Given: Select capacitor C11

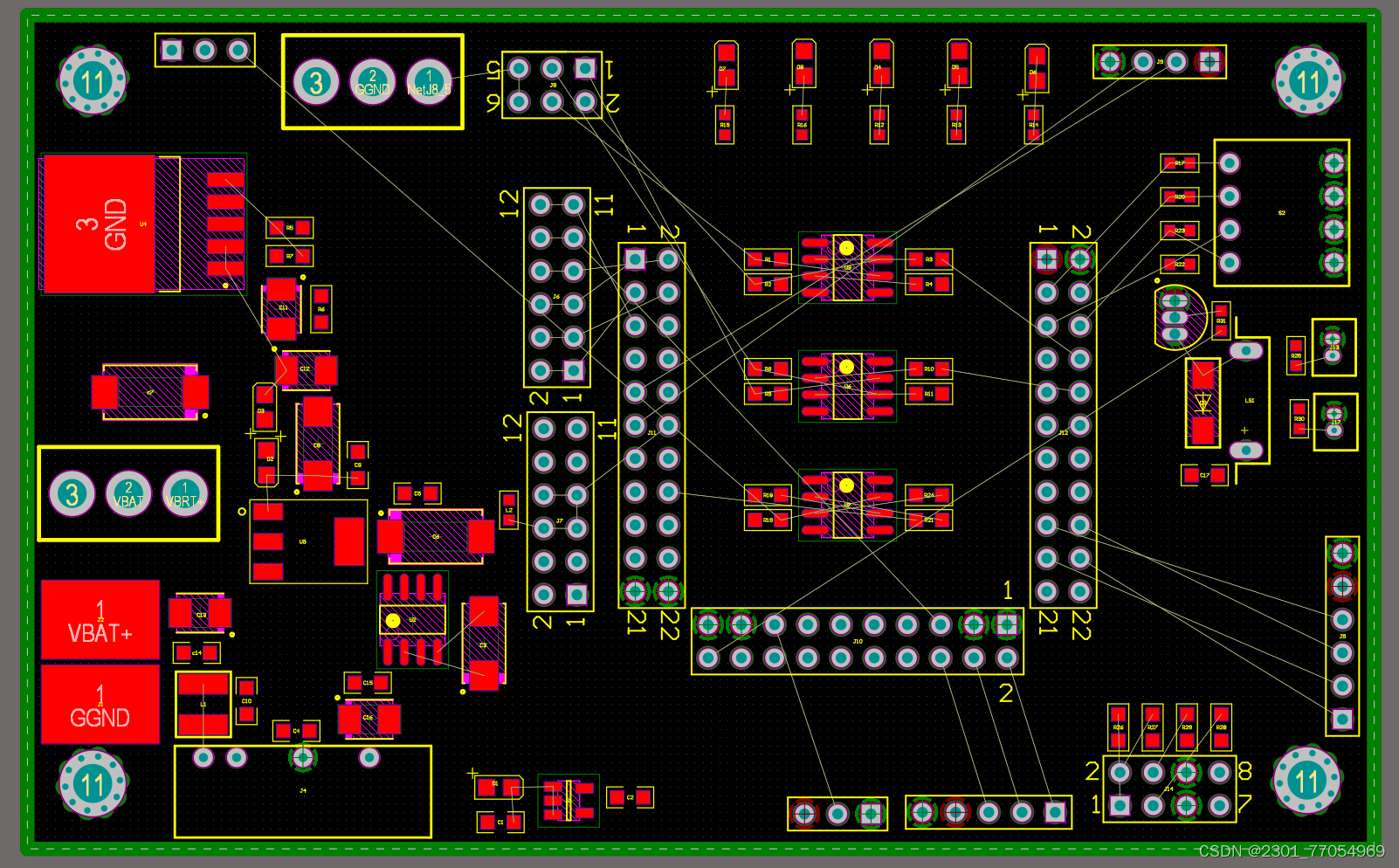Looking at the screenshot, I should coord(281,308).
